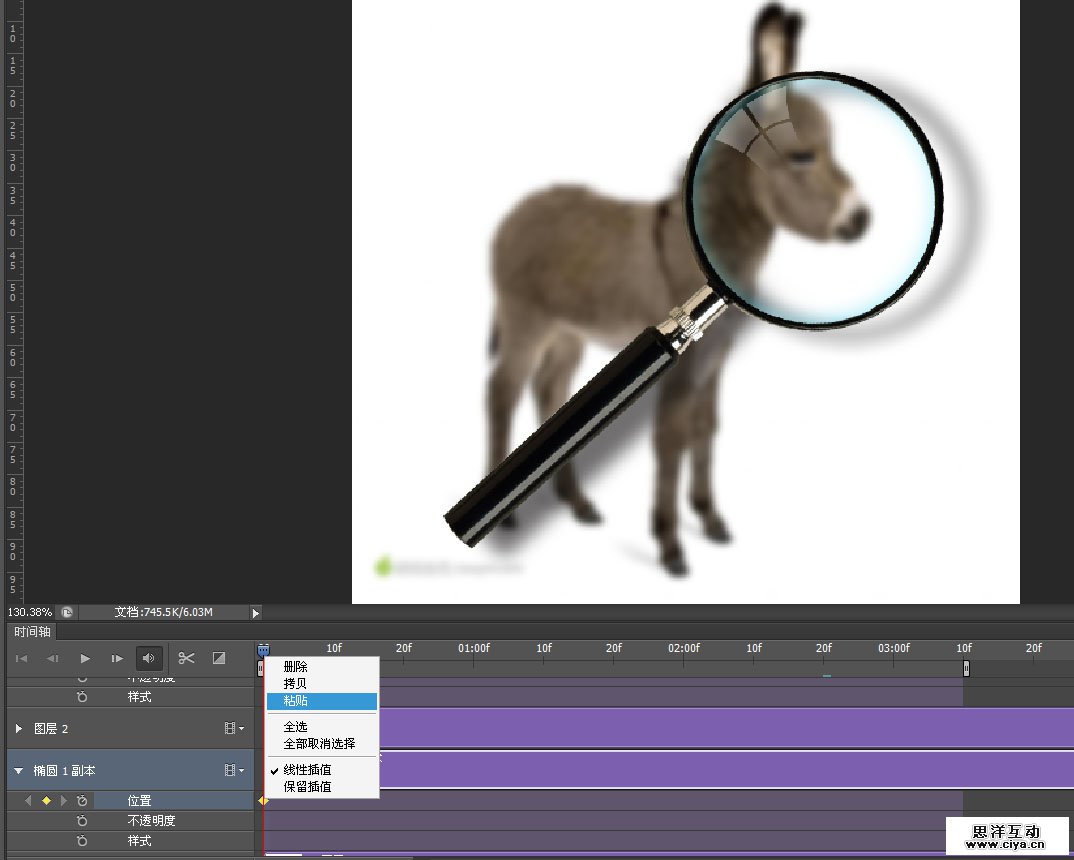Pick 保留插值 interpolation option
The image size is (1074, 860).
pos(307,787)
